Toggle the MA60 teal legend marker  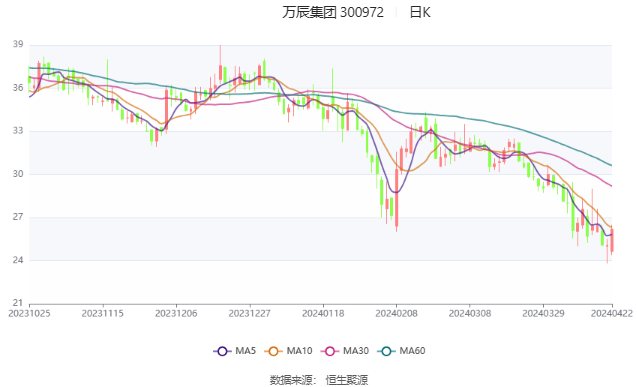click(386, 351)
